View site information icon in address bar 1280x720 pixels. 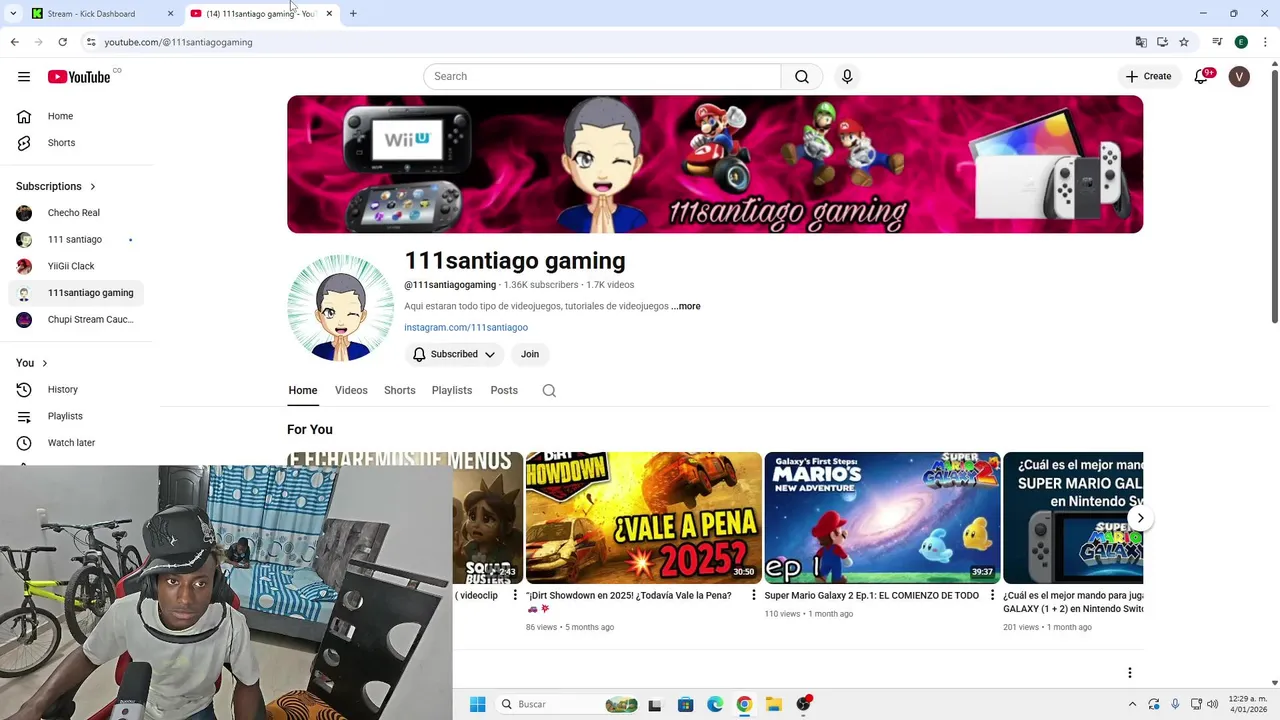pos(91,42)
